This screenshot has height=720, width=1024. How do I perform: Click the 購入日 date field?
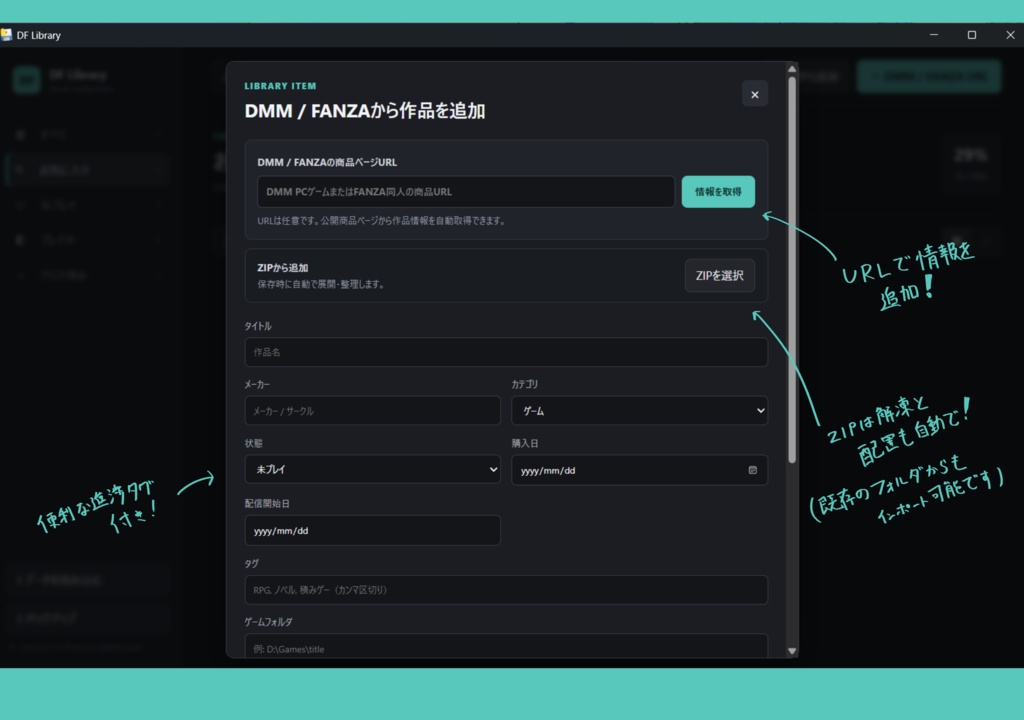639,470
